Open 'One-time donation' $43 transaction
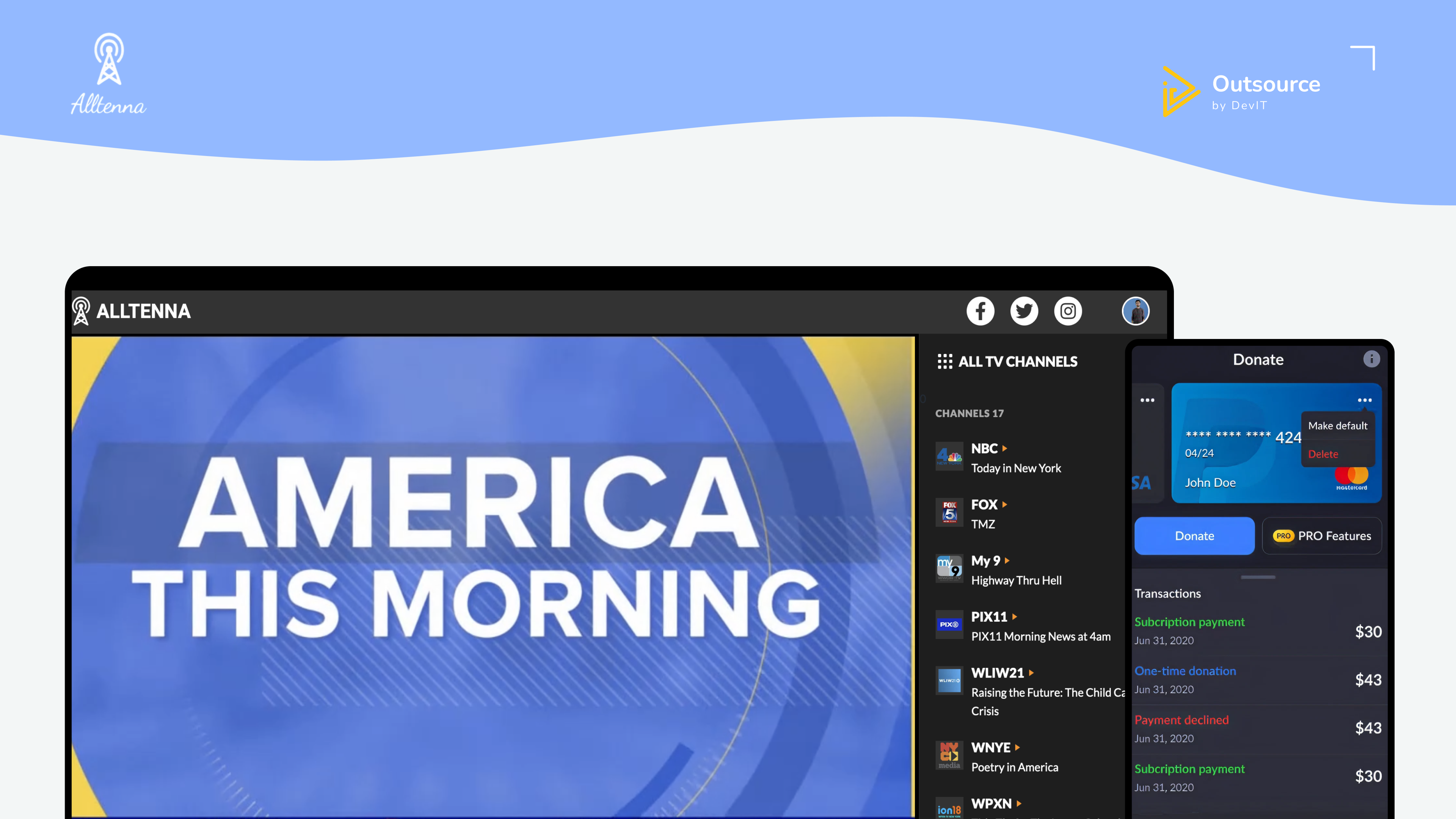The image size is (1456, 819). pyautogui.click(x=1258, y=680)
